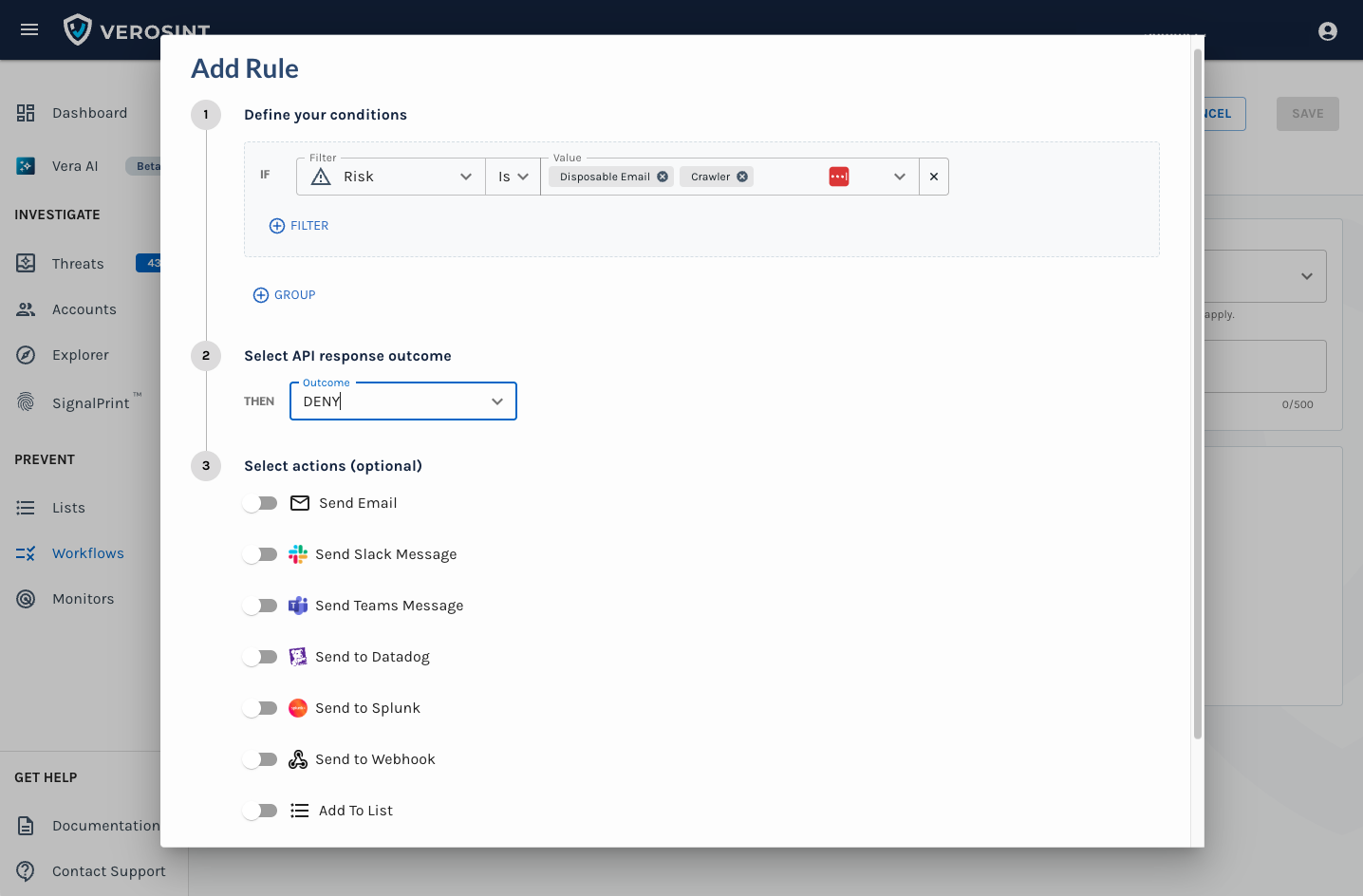Image resolution: width=1363 pixels, height=896 pixels.
Task: Enable the Send Email toggle
Action: pyautogui.click(x=260, y=503)
